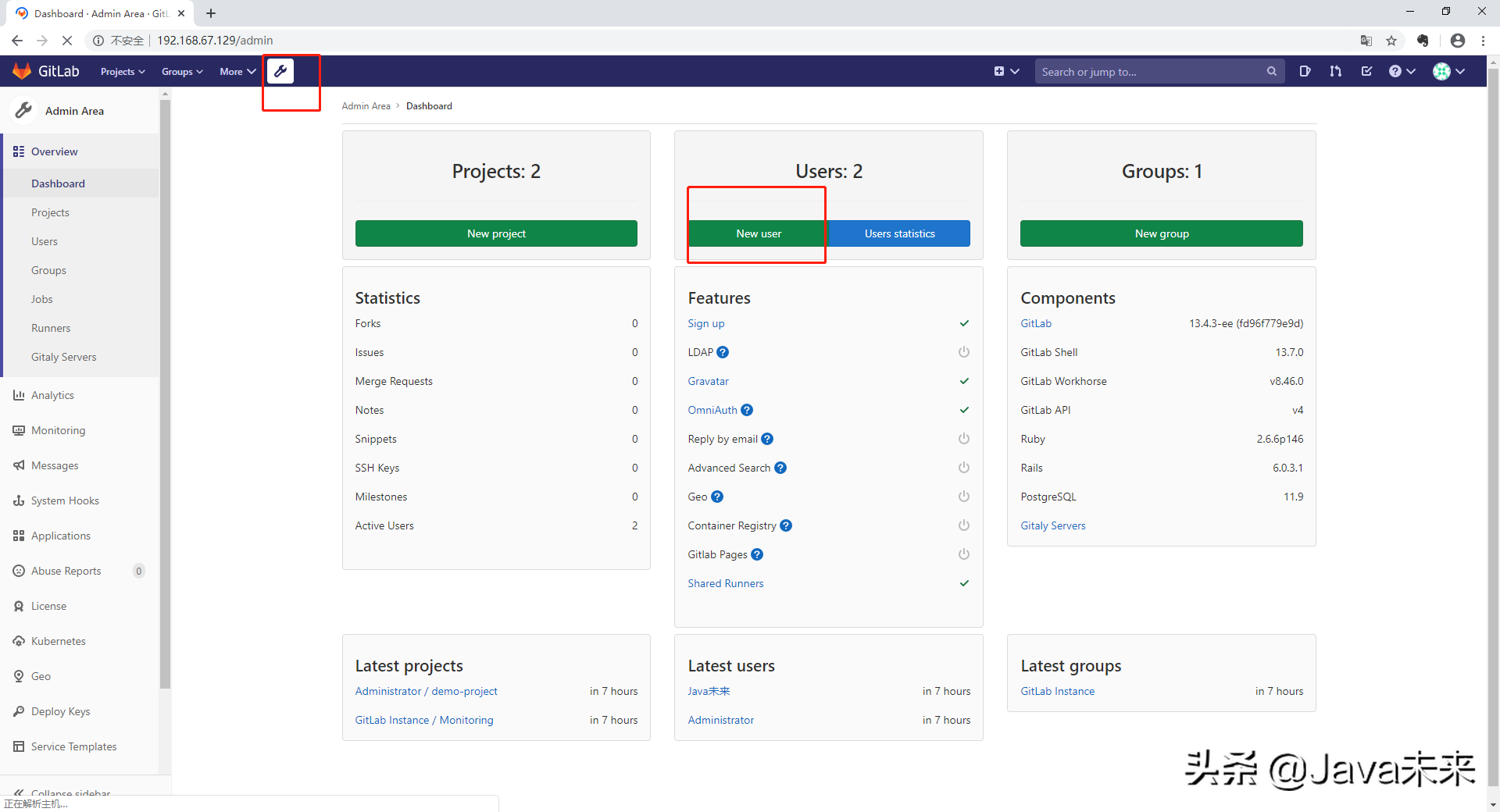The width and height of the screenshot is (1500, 812).
Task: Open the browser extensions icon
Action: [1423, 41]
